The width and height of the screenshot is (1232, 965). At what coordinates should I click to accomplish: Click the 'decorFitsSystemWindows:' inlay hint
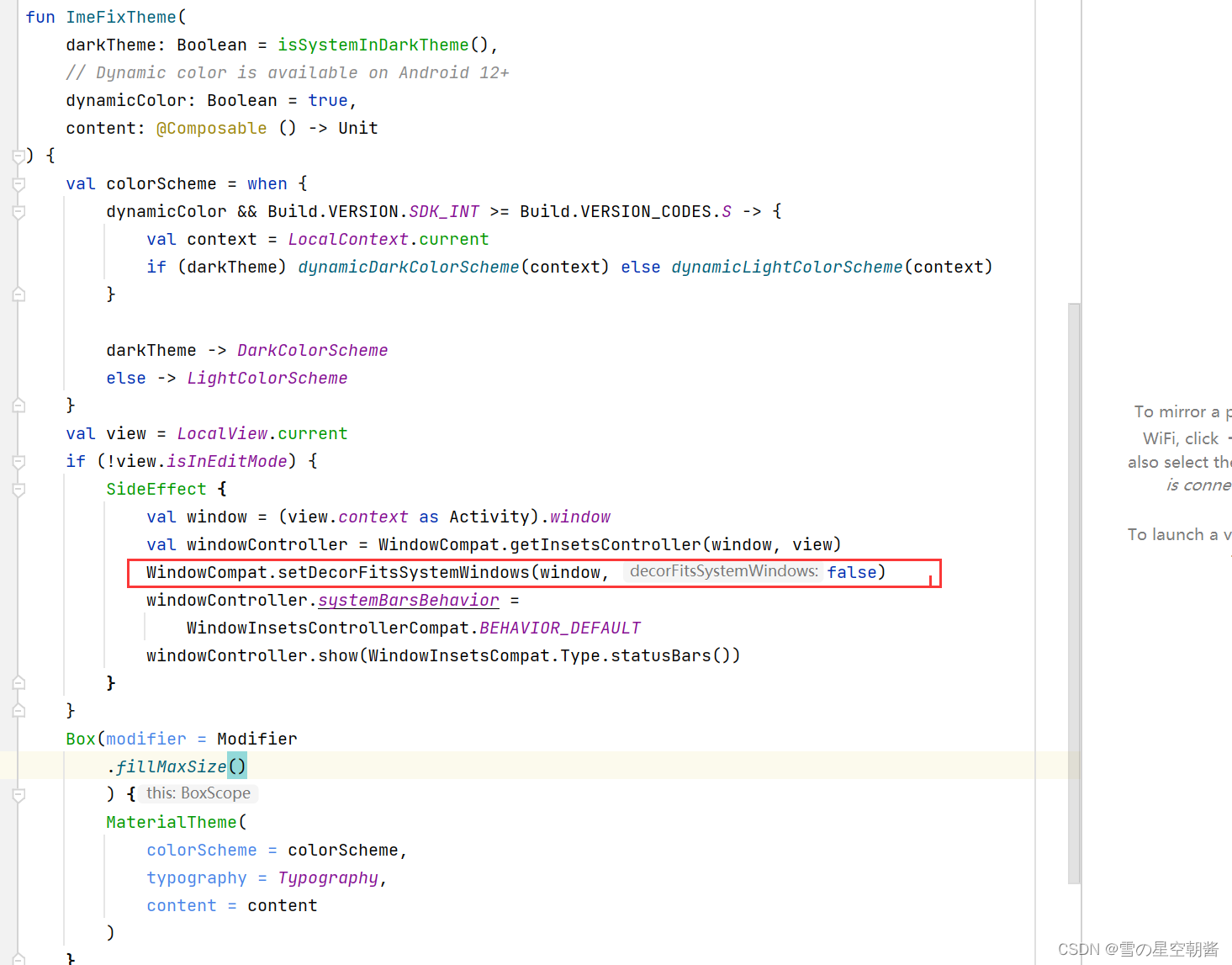click(x=723, y=571)
